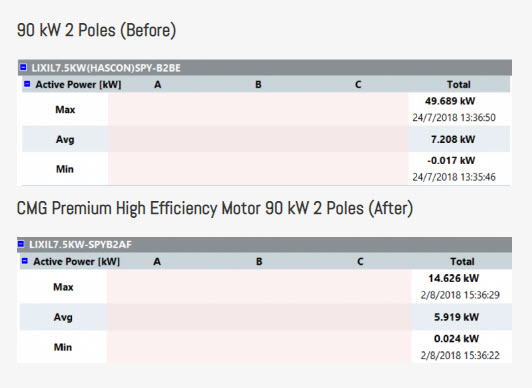Click the second table's Total column header
The height and width of the screenshot is (388, 532).
click(x=462, y=261)
